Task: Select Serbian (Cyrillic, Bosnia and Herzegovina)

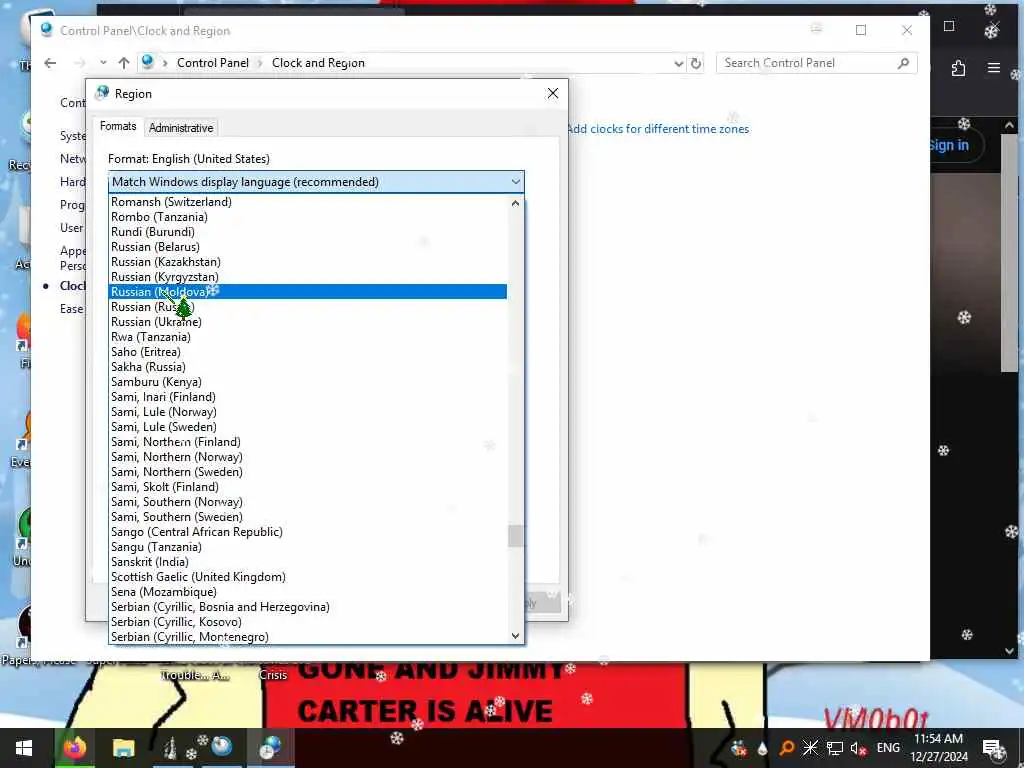Action: (x=308, y=607)
